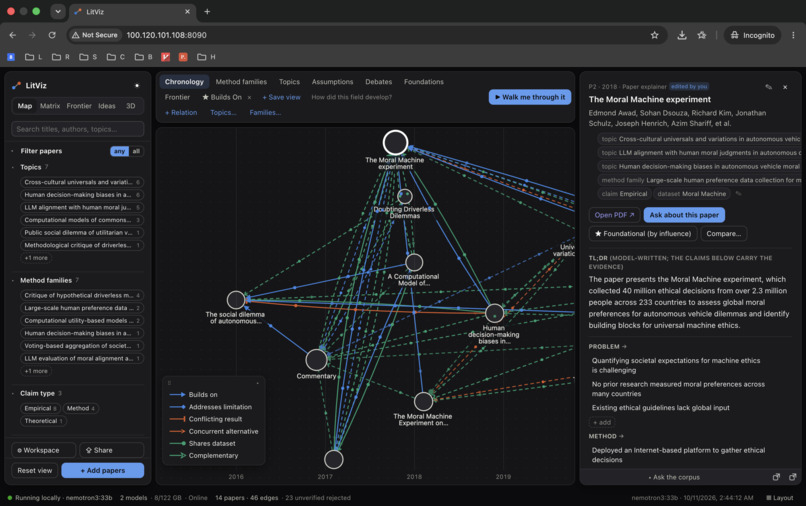Select the Foundations lens tab
806x506 pixels.
tap(424, 82)
